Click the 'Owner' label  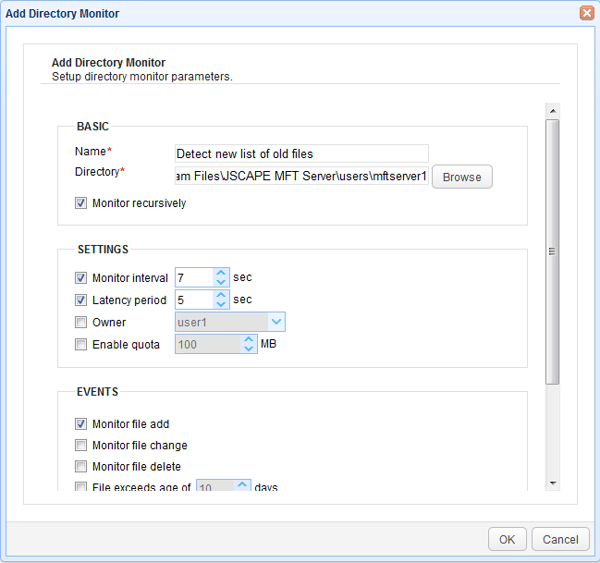(109, 322)
